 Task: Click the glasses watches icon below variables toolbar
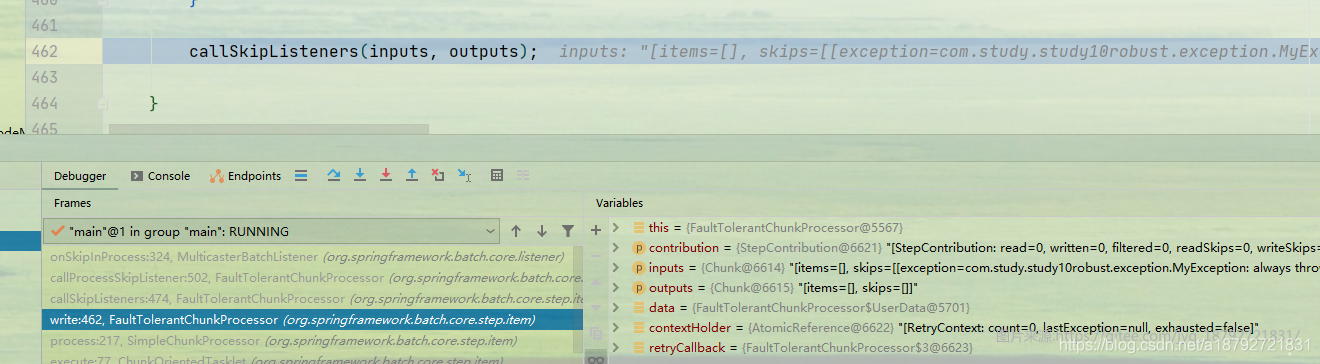coord(596,358)
